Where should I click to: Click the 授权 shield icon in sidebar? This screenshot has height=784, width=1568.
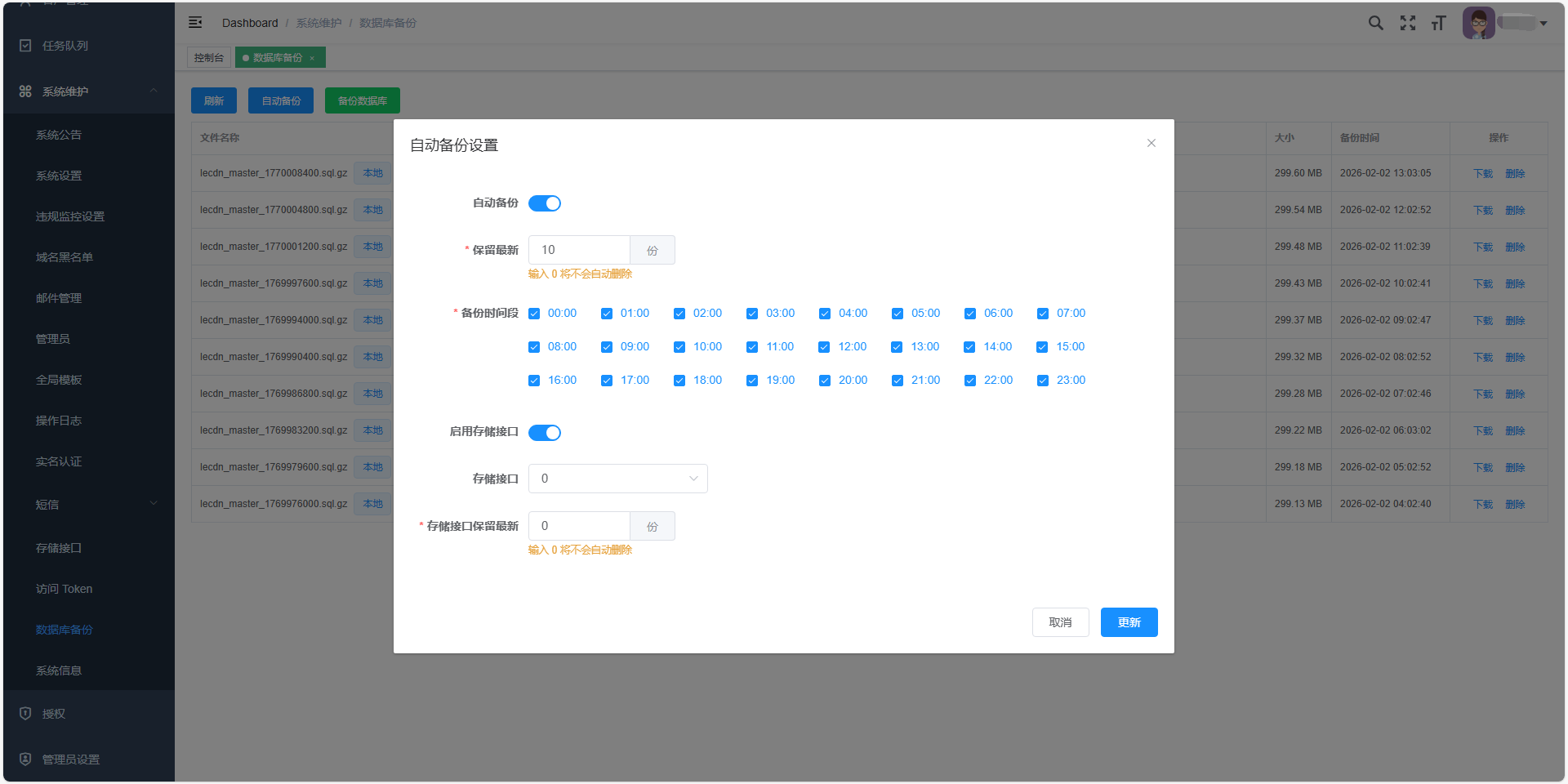25,714
